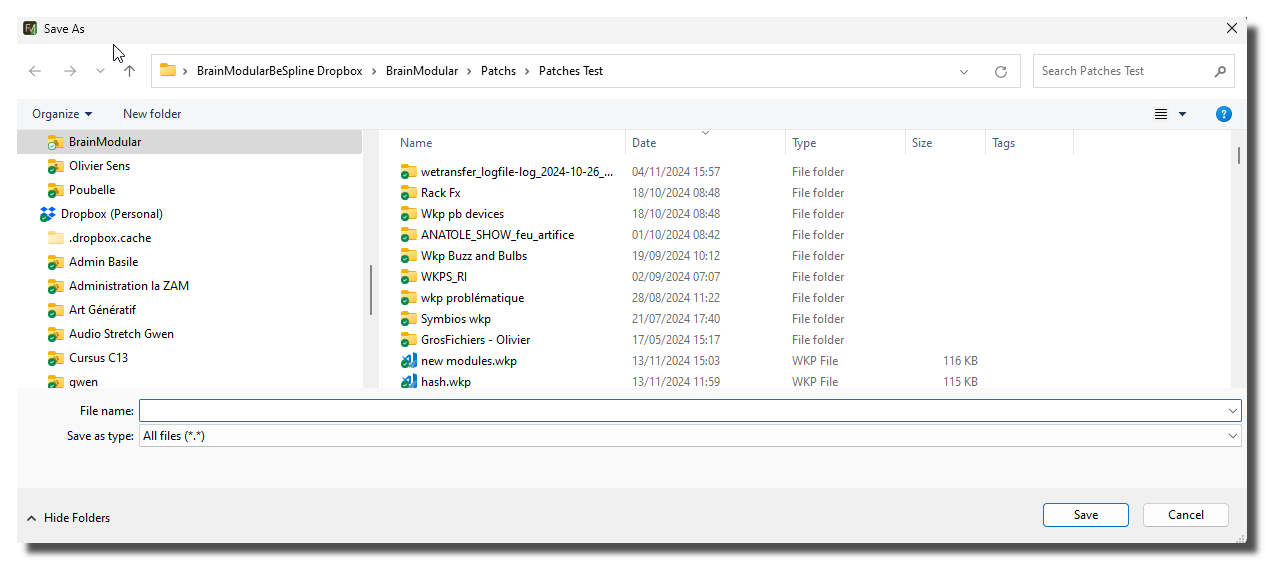Viewport: 1265px width, 561px height.
Task: Close the Save As dialog
Action: tap(1232, 28)
